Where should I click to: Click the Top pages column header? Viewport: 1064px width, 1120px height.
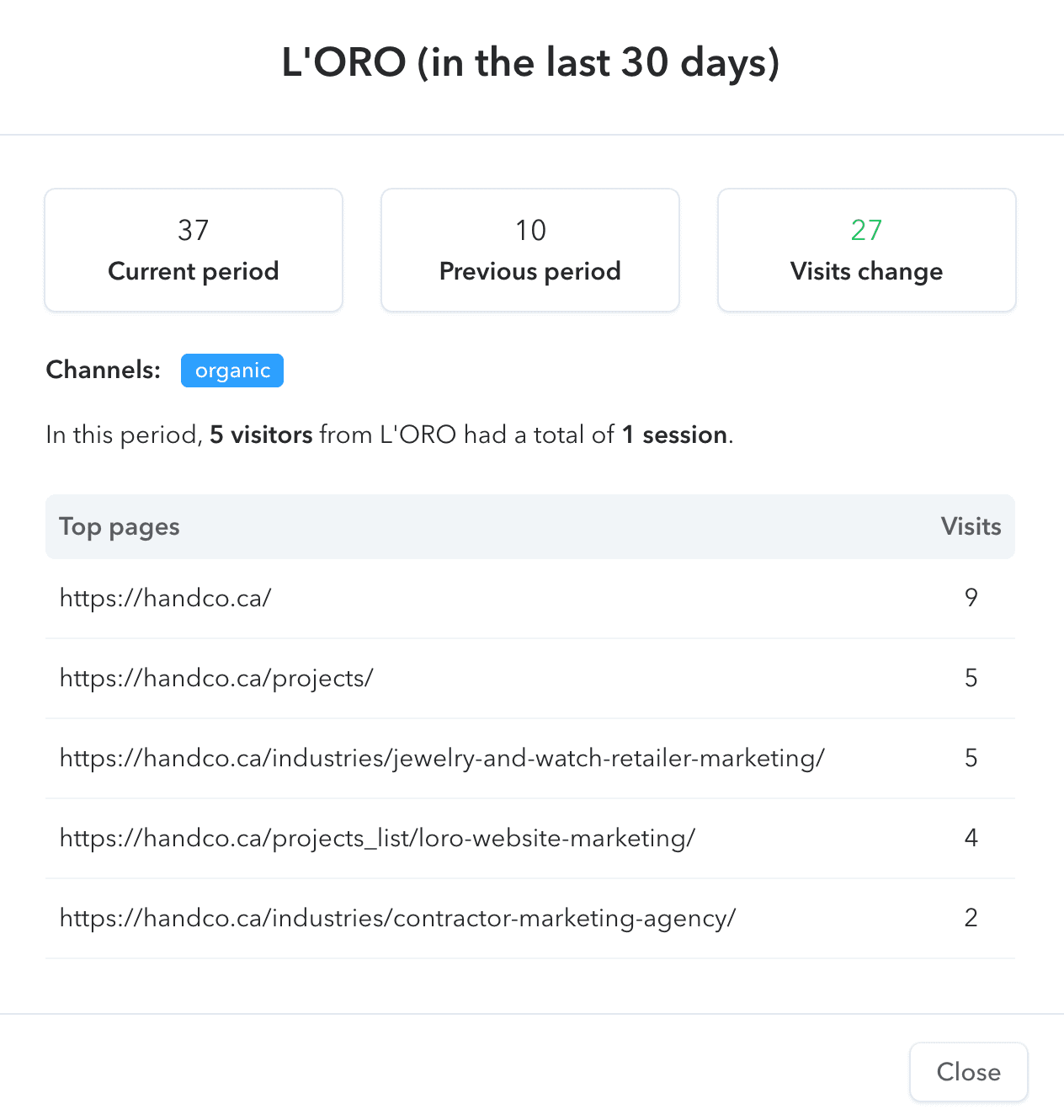(120, 526)
